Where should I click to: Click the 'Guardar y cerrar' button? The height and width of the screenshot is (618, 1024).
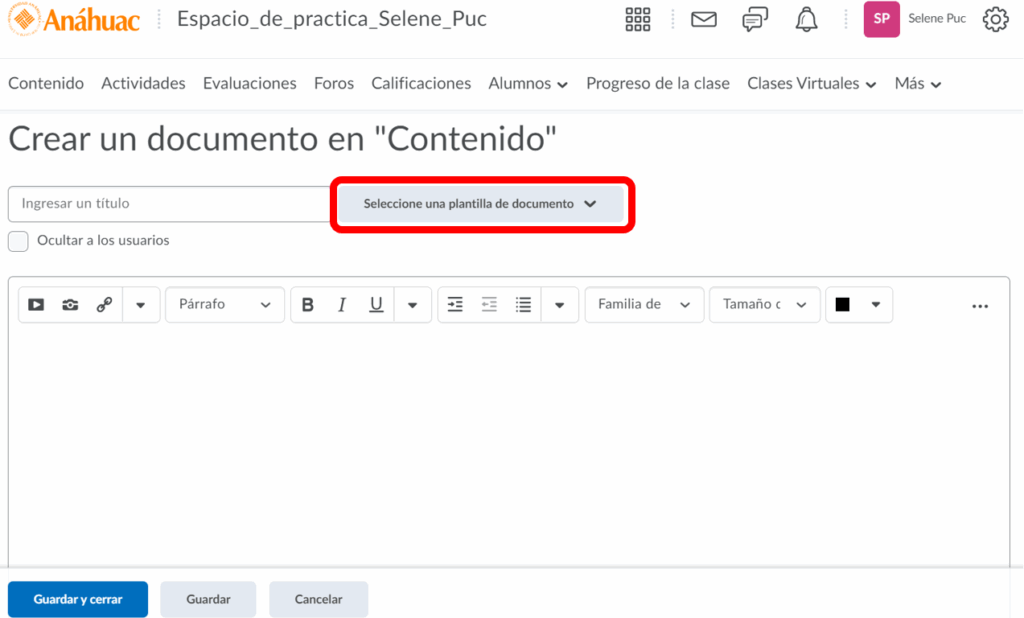[78, 599]
